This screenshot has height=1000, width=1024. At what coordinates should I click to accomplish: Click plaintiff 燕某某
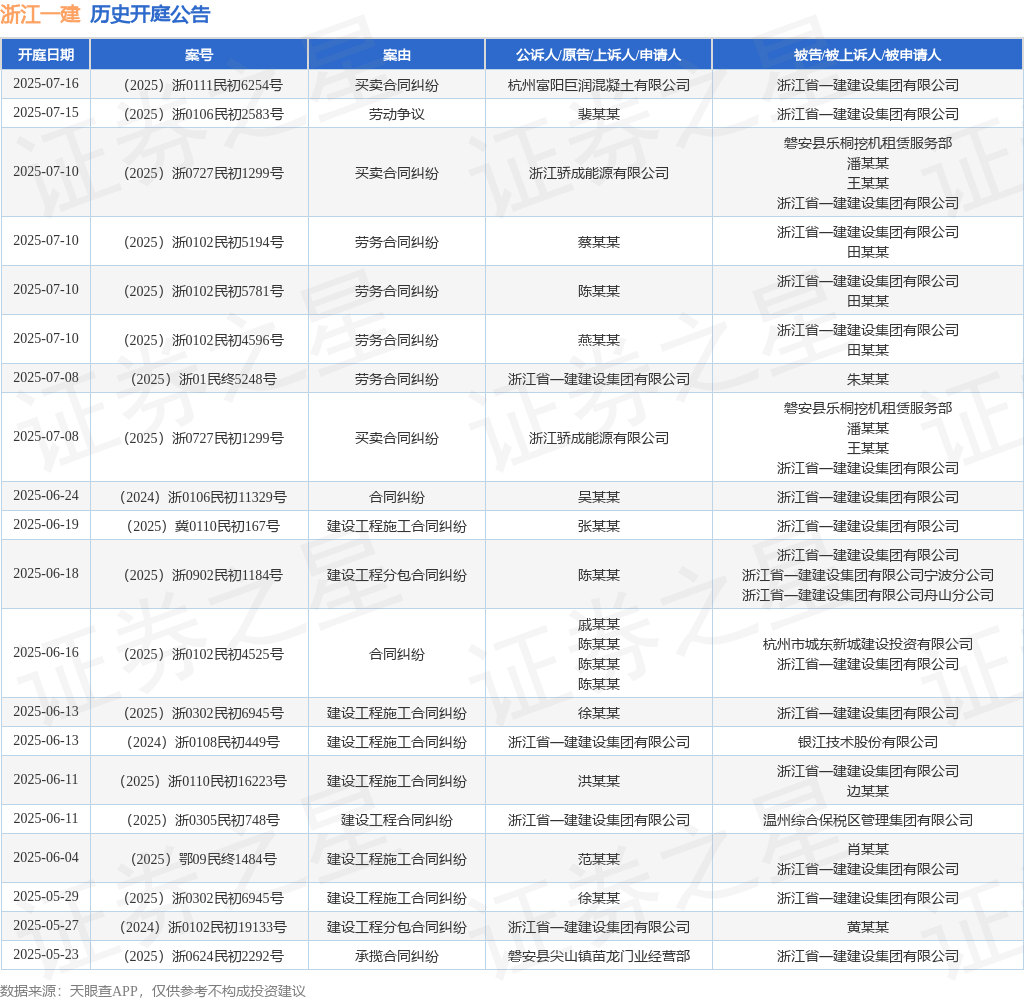599,340
